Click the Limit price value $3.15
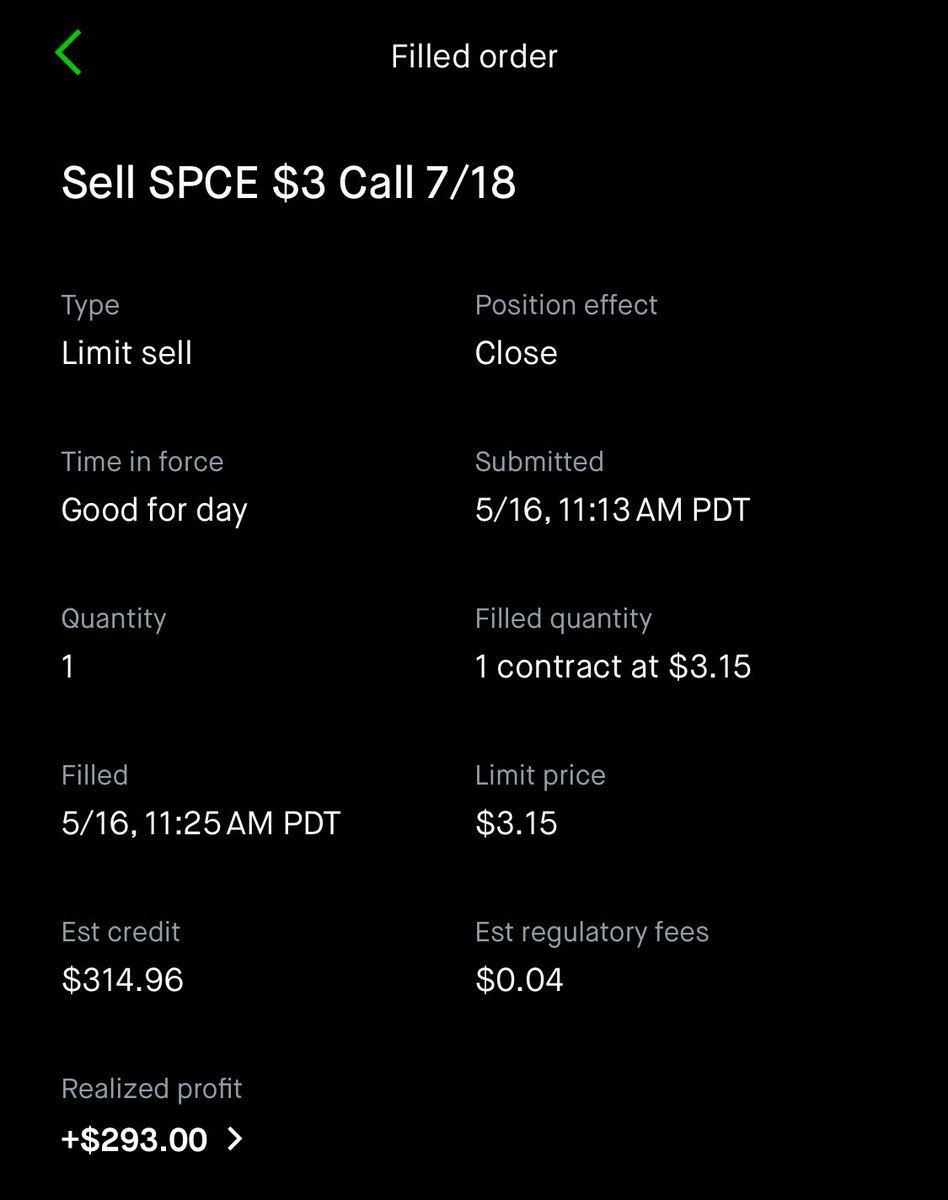Image resolution: width=948 pixels, height=1200 pixels. pyautogui.click(x=516, y=823)
